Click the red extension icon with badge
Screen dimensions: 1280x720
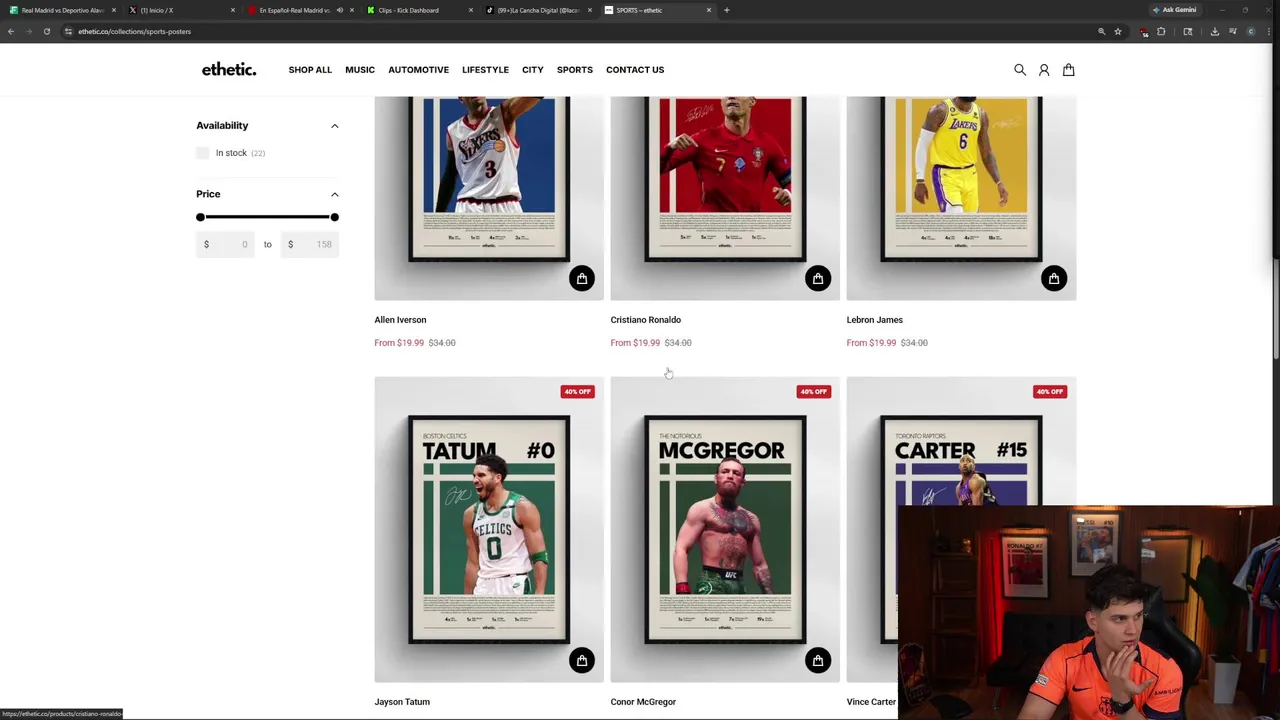click(x=1144, y=31)
